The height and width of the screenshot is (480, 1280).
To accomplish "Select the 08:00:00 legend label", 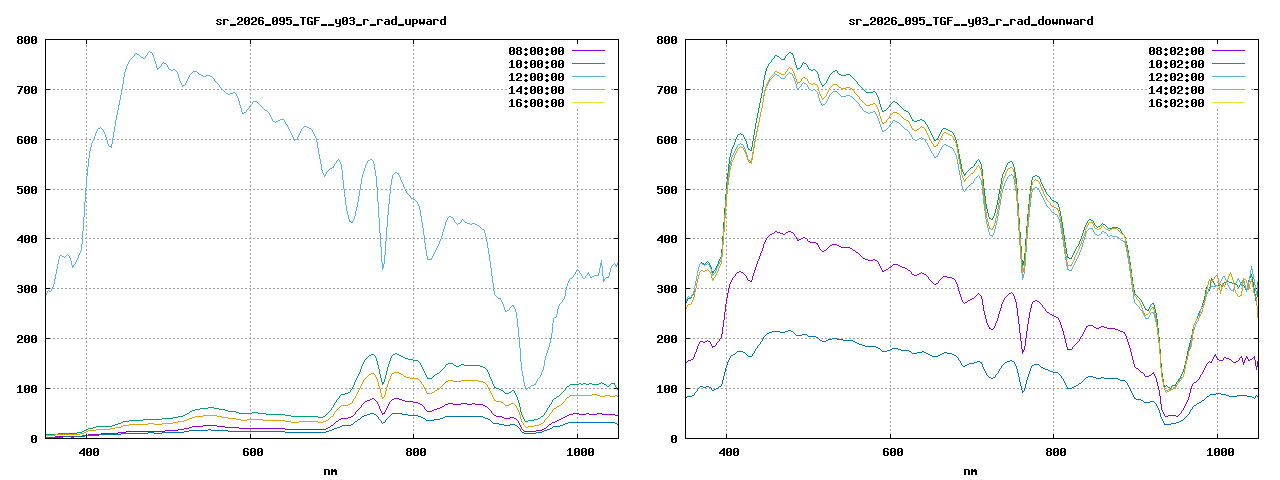I will (536, 51).
